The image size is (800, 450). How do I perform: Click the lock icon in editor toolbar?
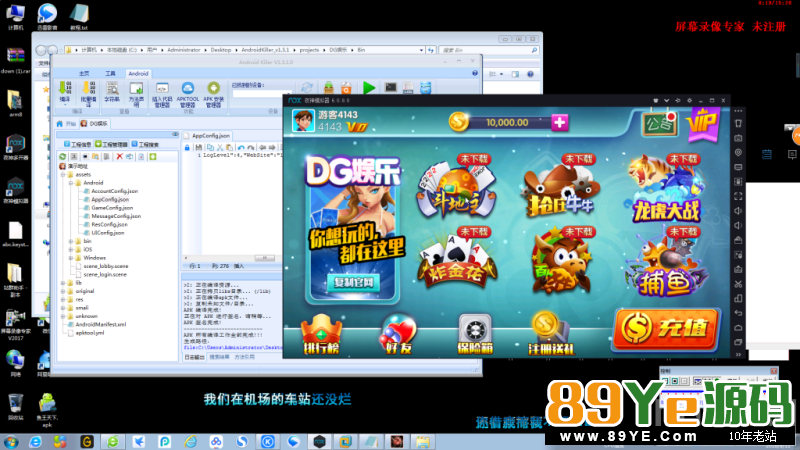(187, 147)
